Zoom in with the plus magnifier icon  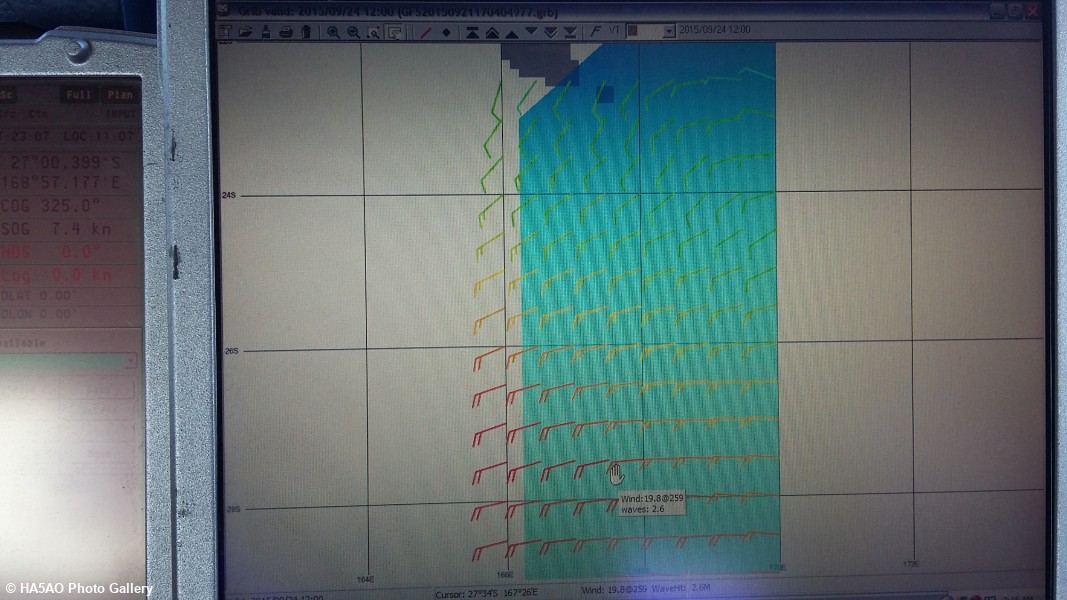[x=333, y=32]
